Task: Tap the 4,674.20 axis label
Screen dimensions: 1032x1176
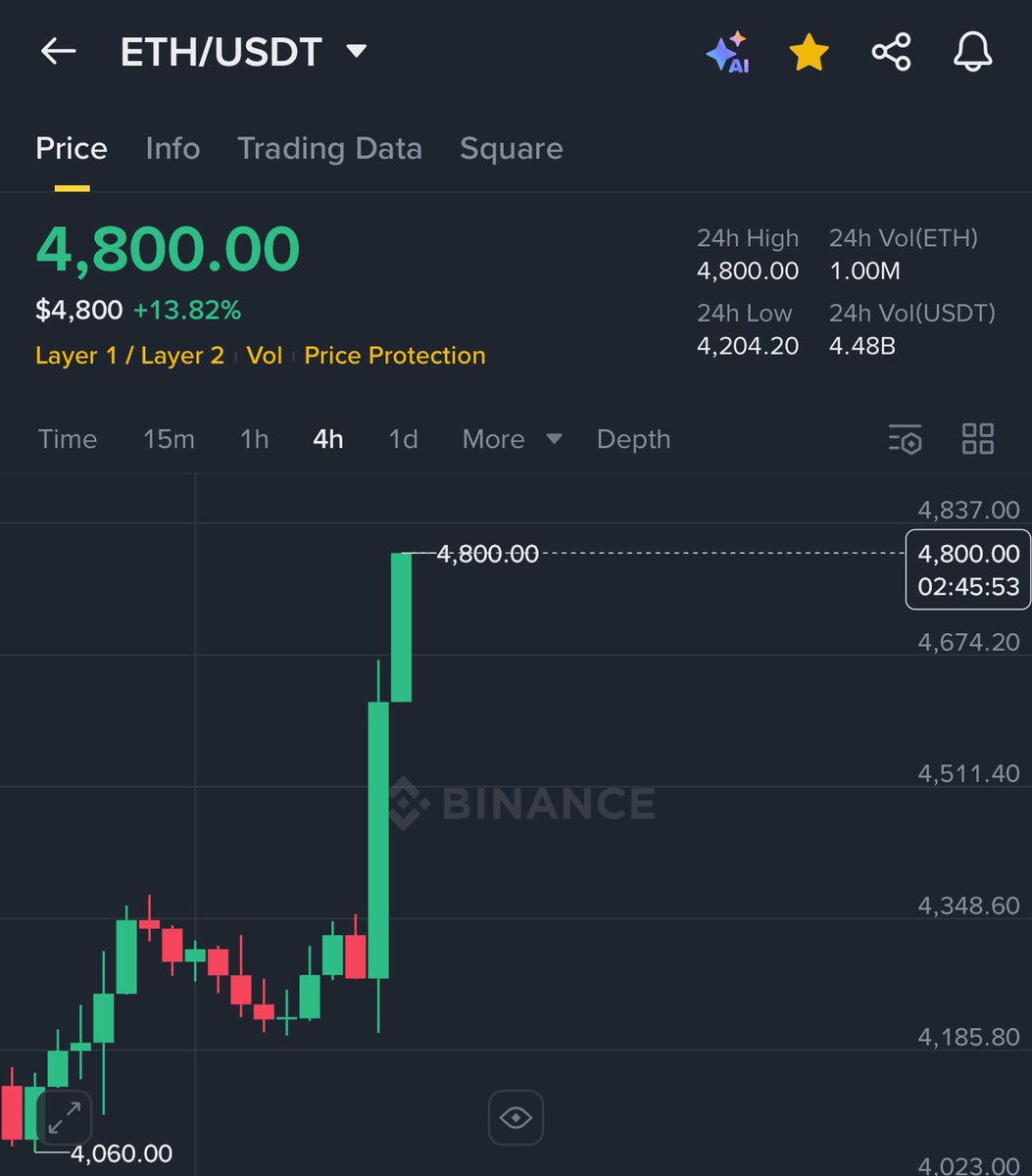Action: [x=968, y=642]
